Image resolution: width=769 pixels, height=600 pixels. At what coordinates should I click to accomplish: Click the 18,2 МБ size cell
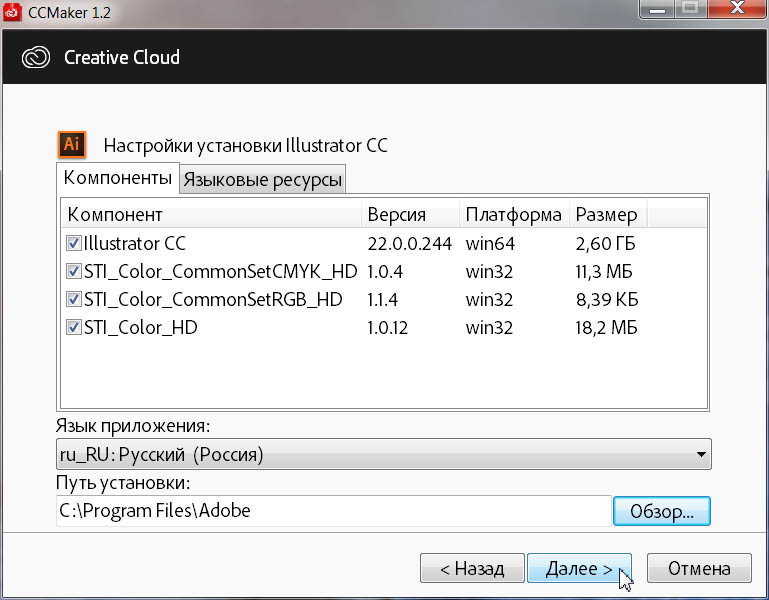coord(607,327)
